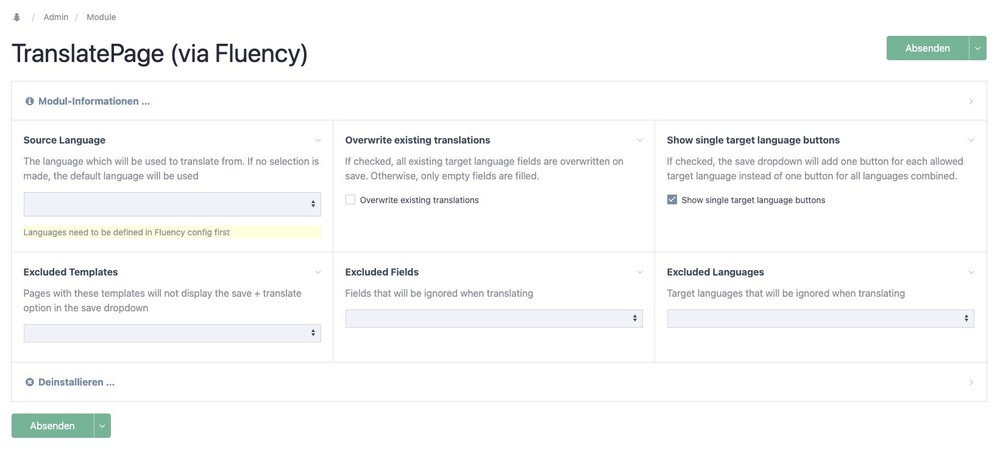Collapse Excluded Templates field via chevron
This screenshot has width=1000, height=450.
(318, 272)
